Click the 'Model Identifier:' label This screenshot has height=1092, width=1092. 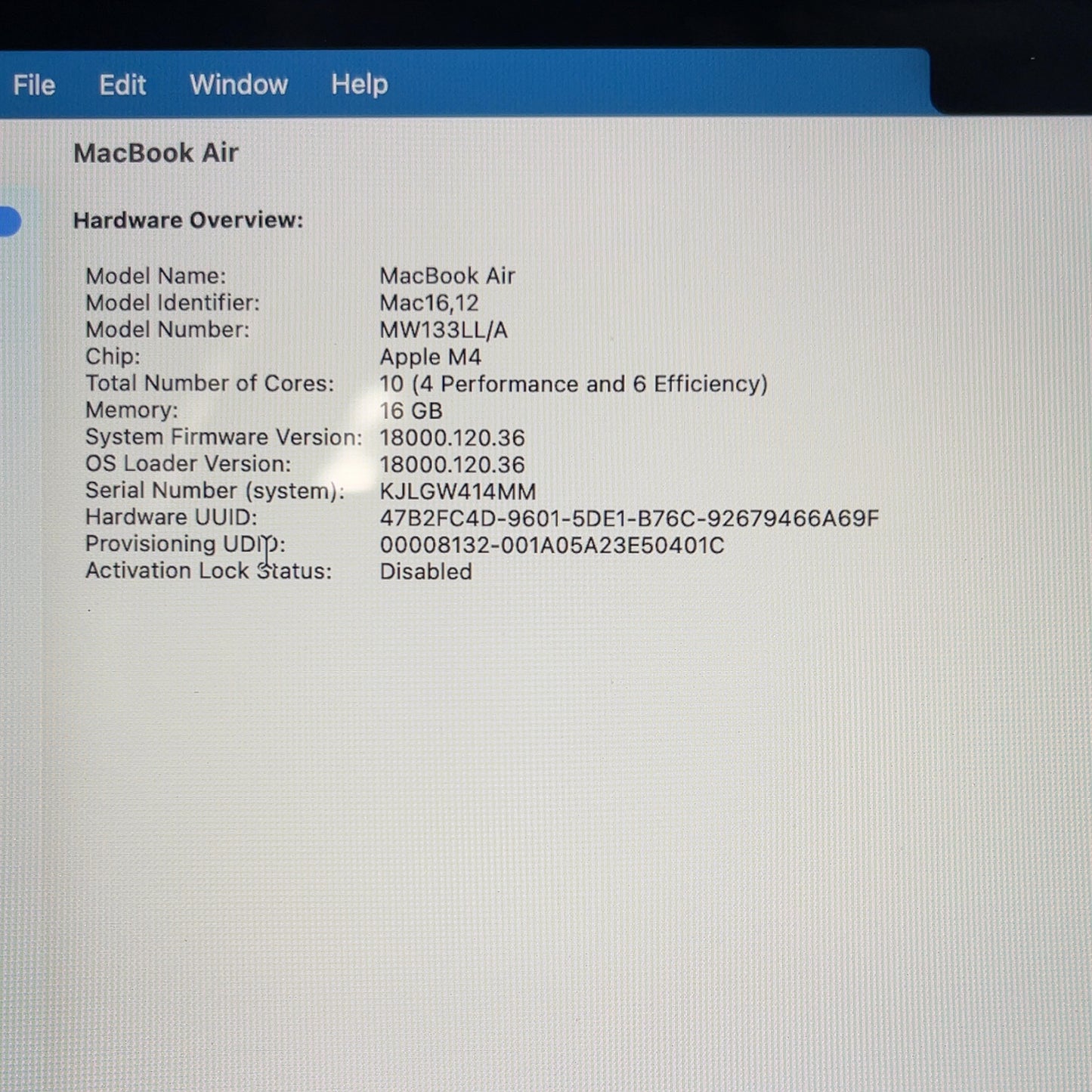(172, 302)
